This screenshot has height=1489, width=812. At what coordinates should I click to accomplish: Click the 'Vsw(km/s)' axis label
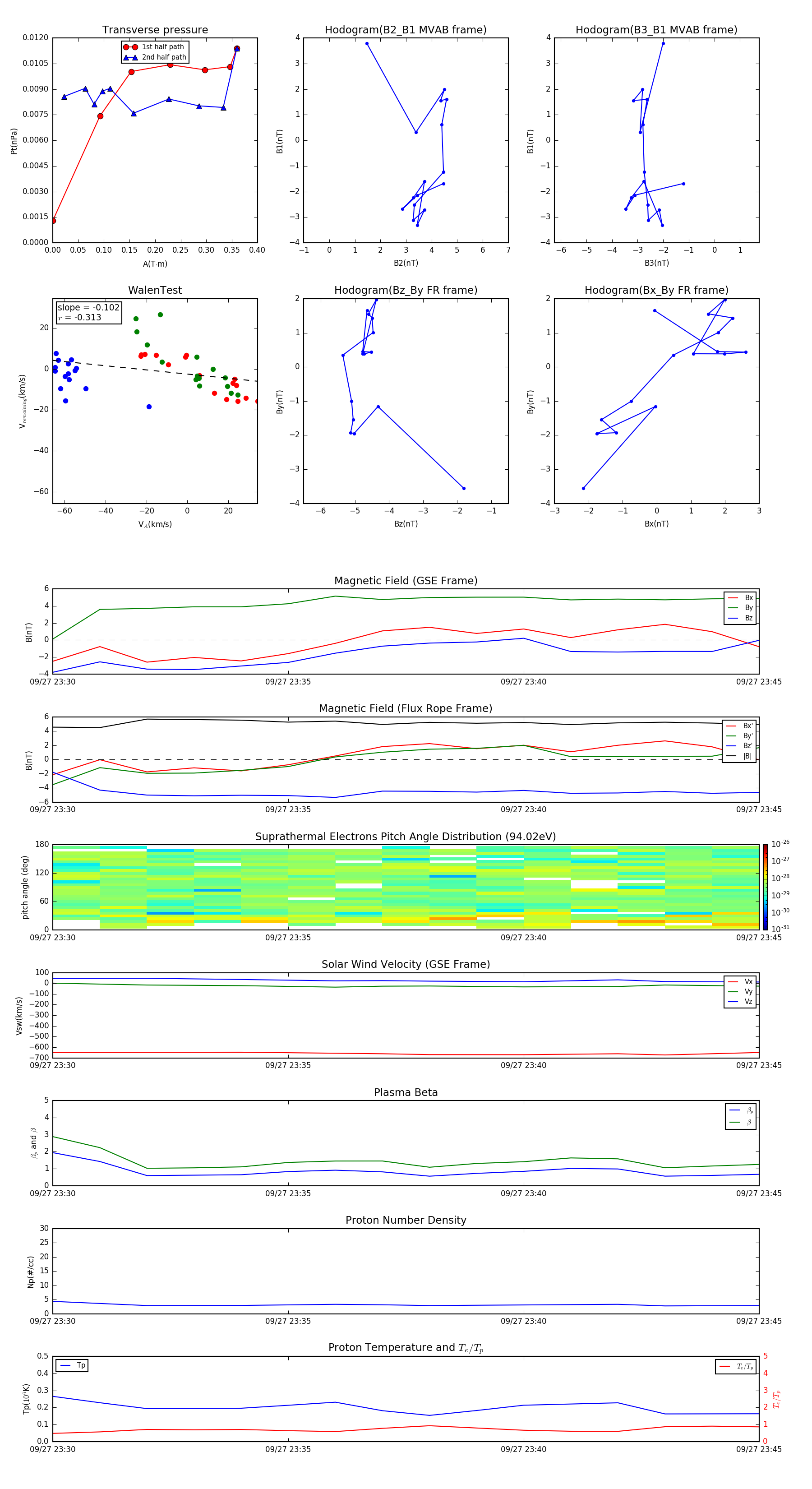point(19,1016)
